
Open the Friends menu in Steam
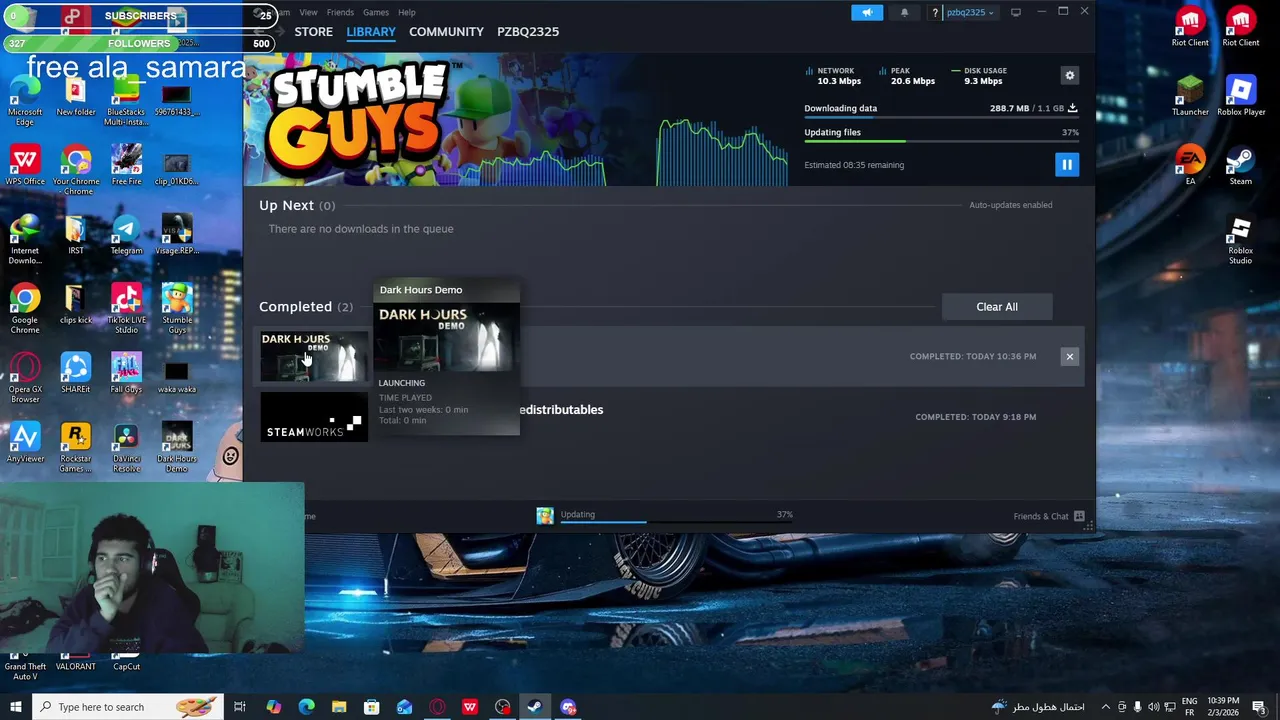click(x=340, y=12)
